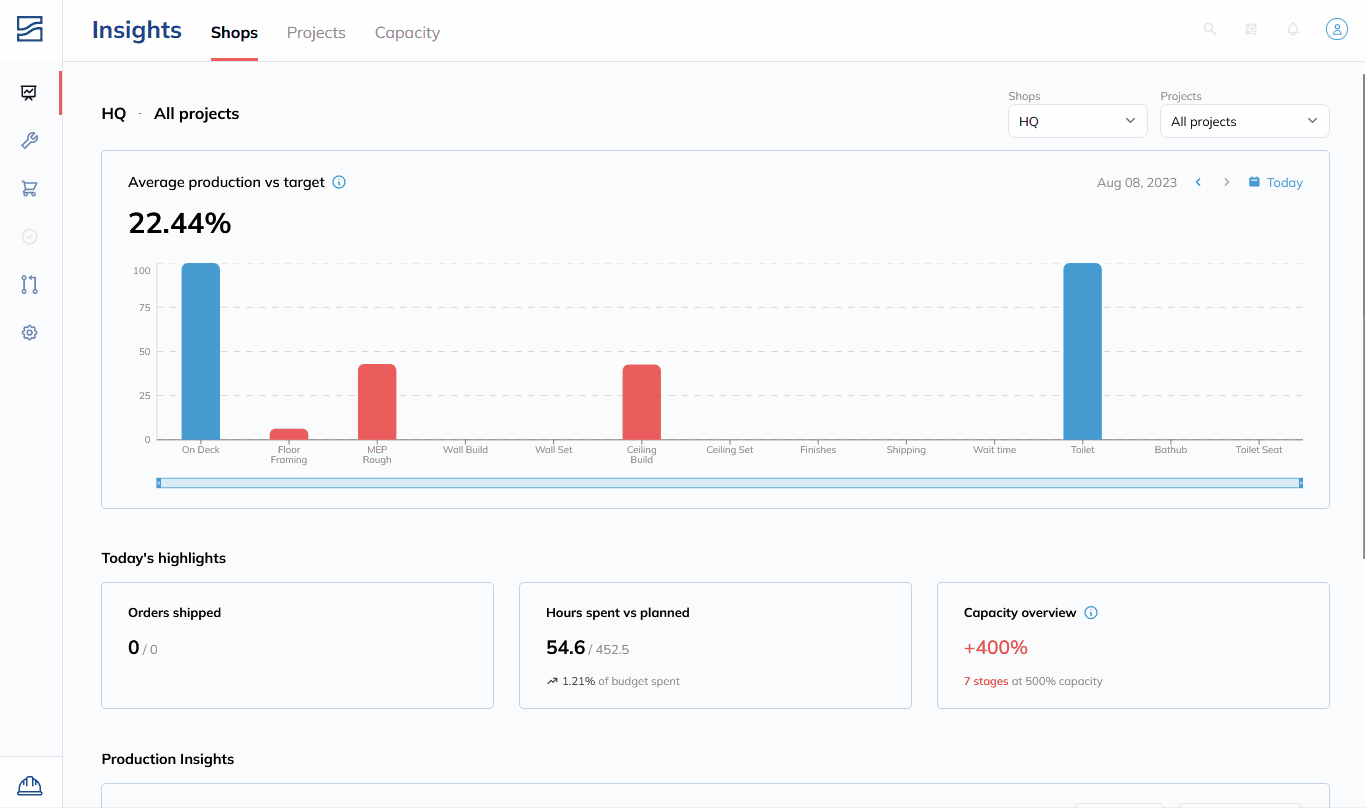Viewport: 1365px width, 808px height.
Task: Click the wrench tools sidebar icon
Action: tap(29, 141)
